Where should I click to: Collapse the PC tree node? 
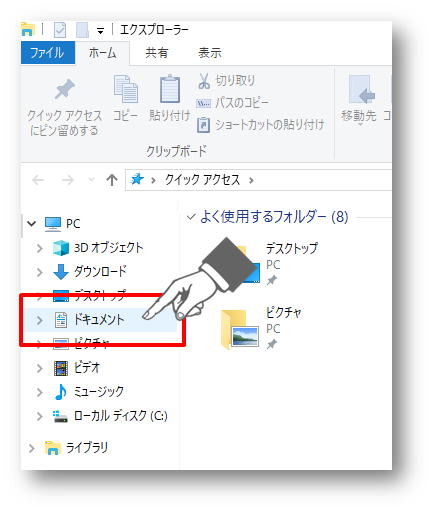tap(32, 223)
